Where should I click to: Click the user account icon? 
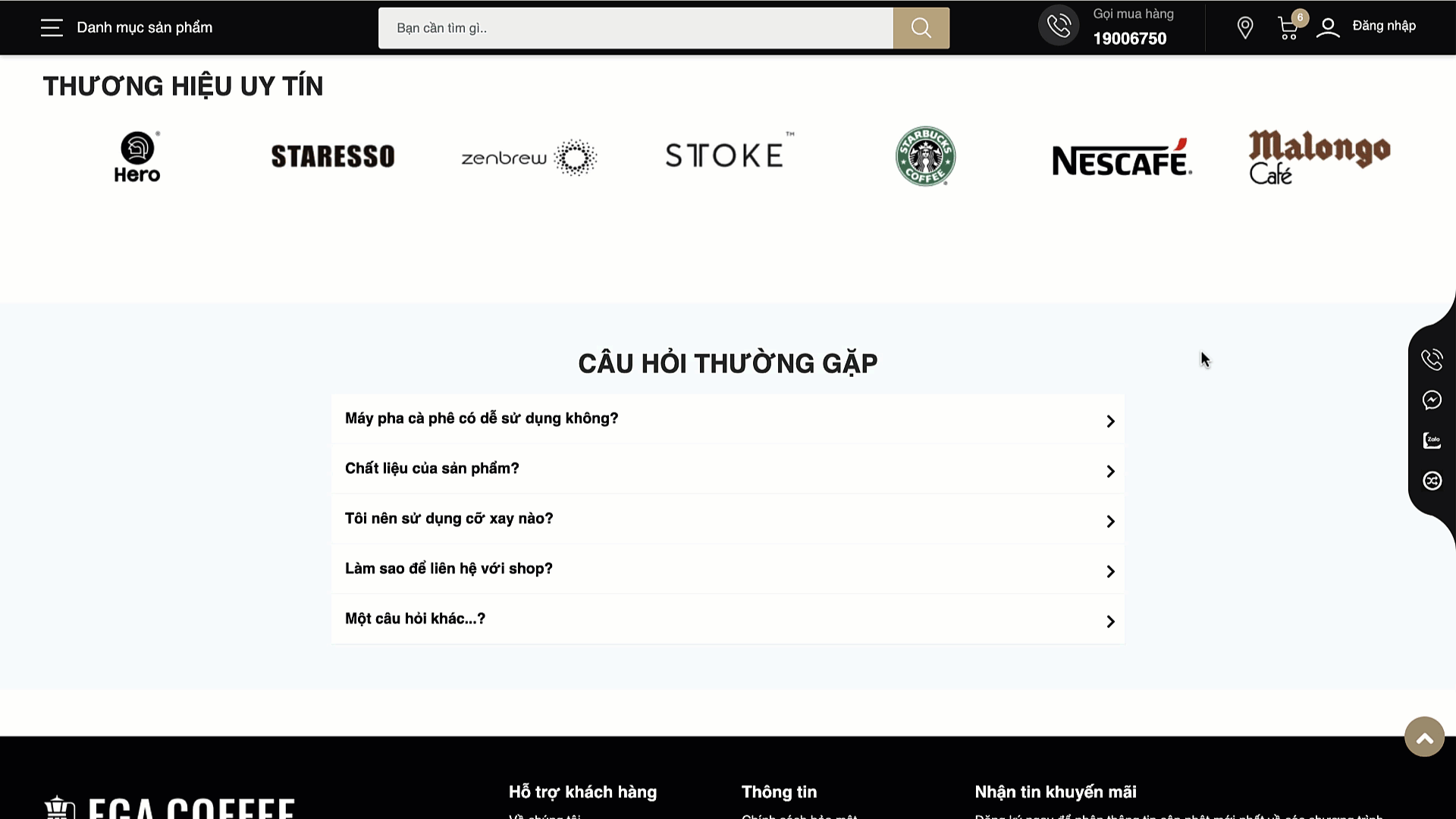1328,28
